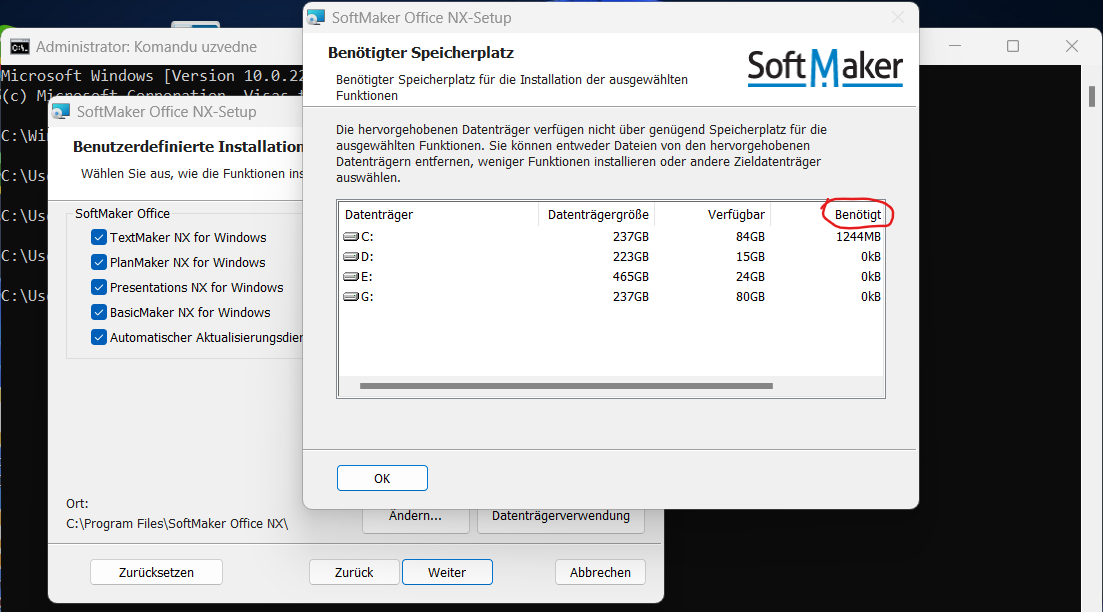Click the E: drive icon in the disk list
Viewport: 1103px width, 612px height.
(351, 276)
